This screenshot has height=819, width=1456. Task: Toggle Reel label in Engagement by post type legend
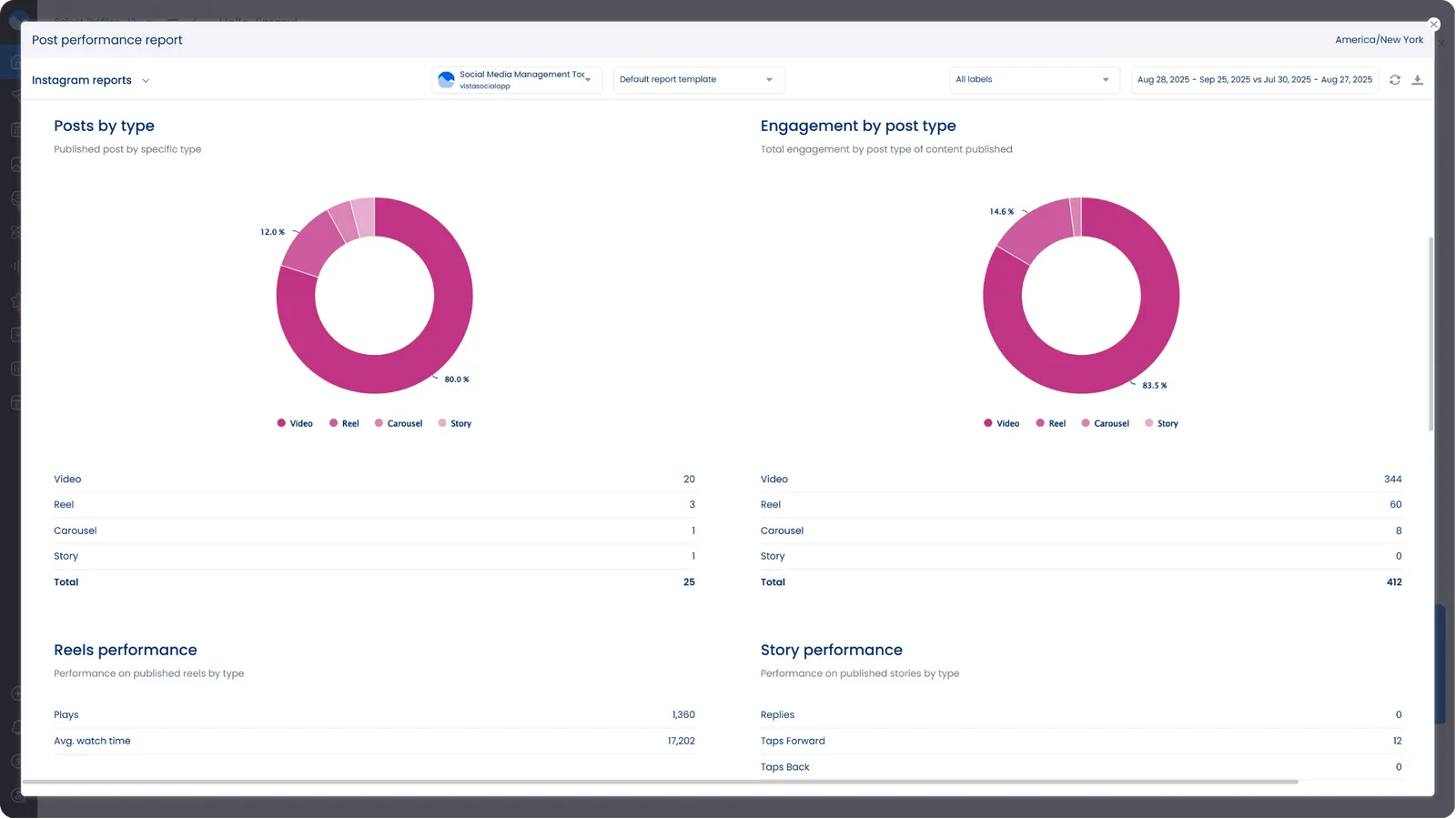1057,423
